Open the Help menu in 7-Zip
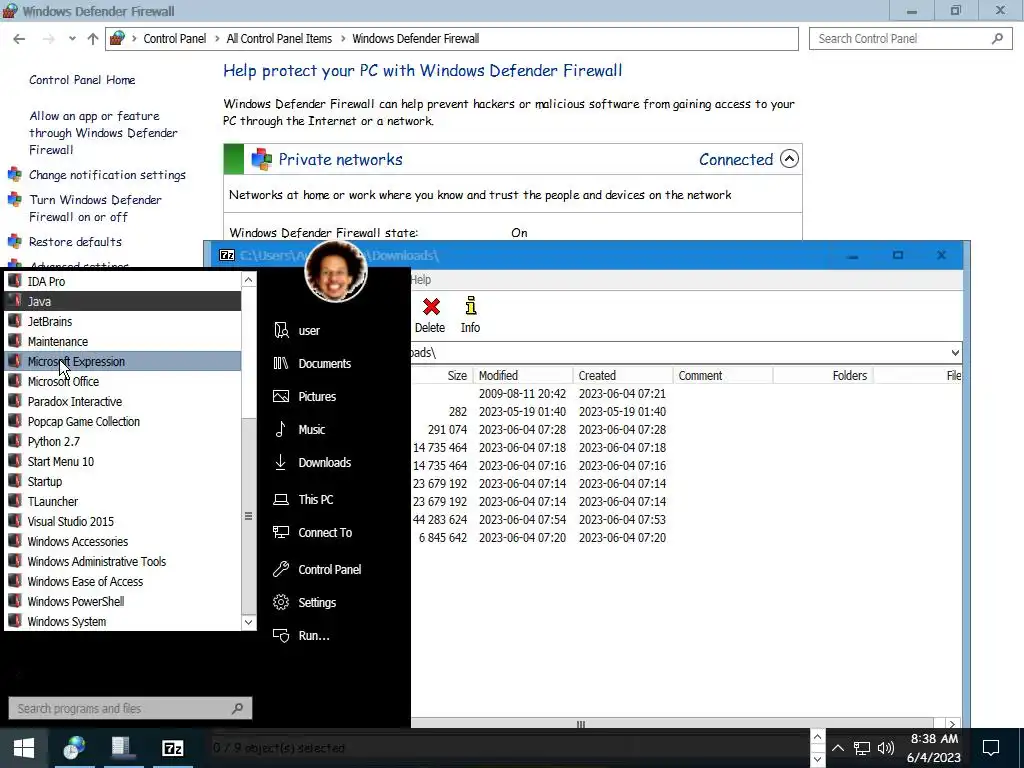Viewport: 1024px width, 768px height. click(x=421, y=280)
